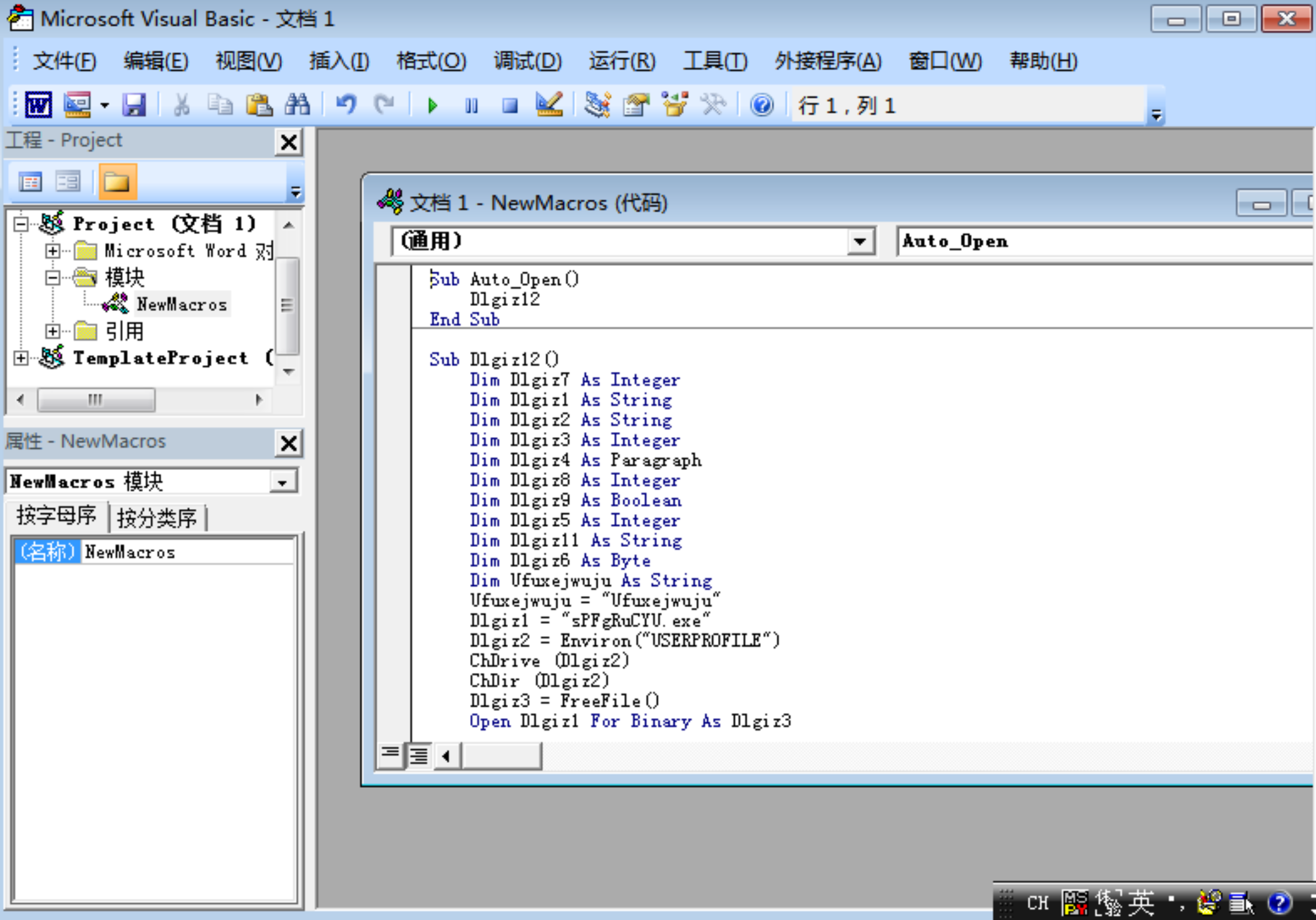
Task: Click View Microsoft Word icon in toolbar
Action: [x=38, y=105]
